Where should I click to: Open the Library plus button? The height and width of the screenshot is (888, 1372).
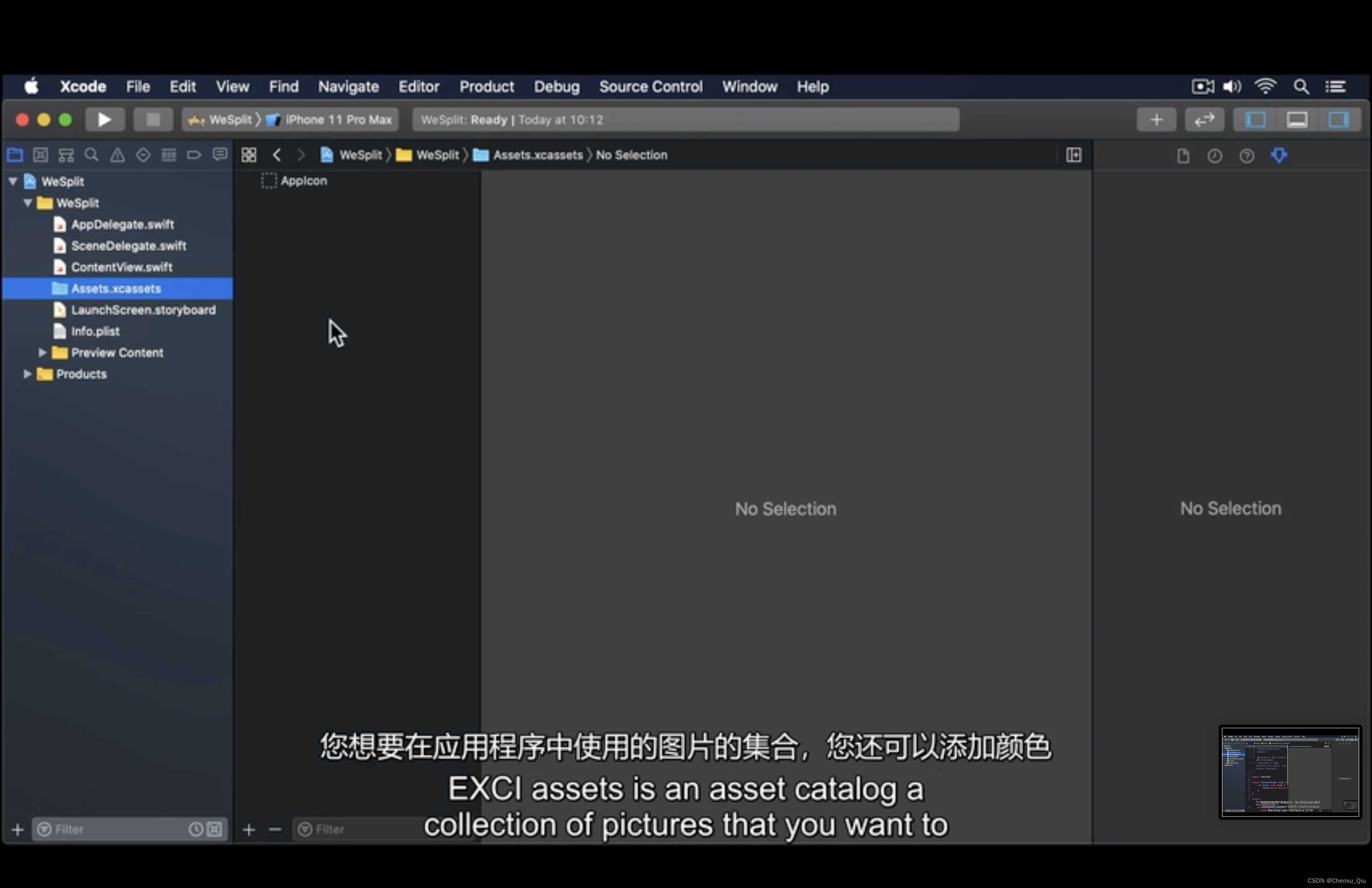(1157, 120)
